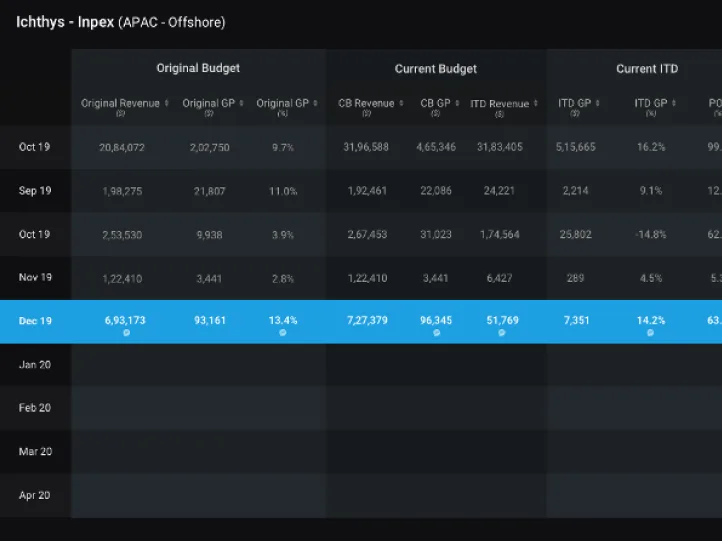Click the 7,27,379 value in Dec 19
The image size is (722, 541).
point(367,320)
